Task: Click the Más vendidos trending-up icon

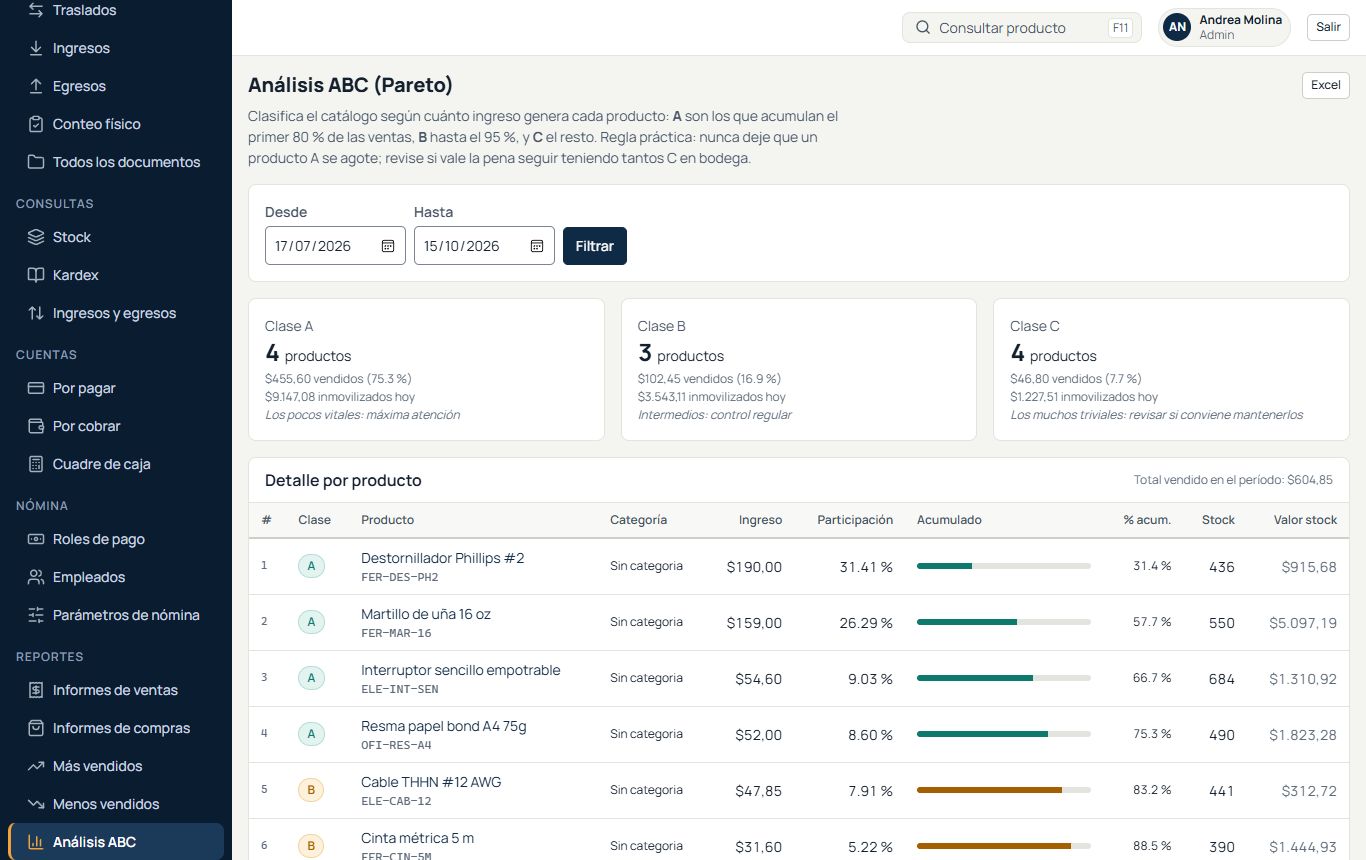Action: pyautogui.click(x=36, y=766)
